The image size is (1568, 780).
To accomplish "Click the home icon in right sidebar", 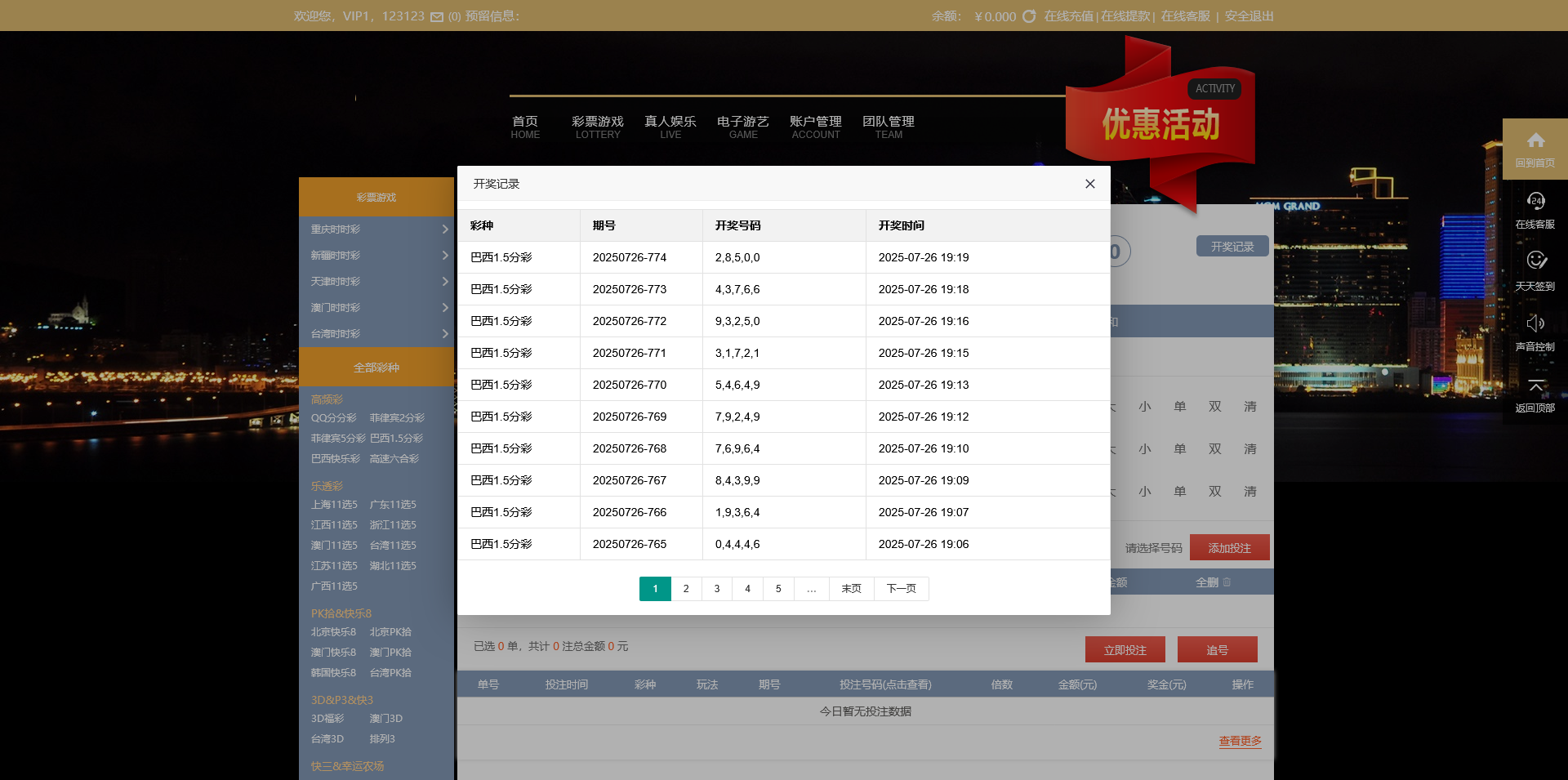I will (1535, 140).
